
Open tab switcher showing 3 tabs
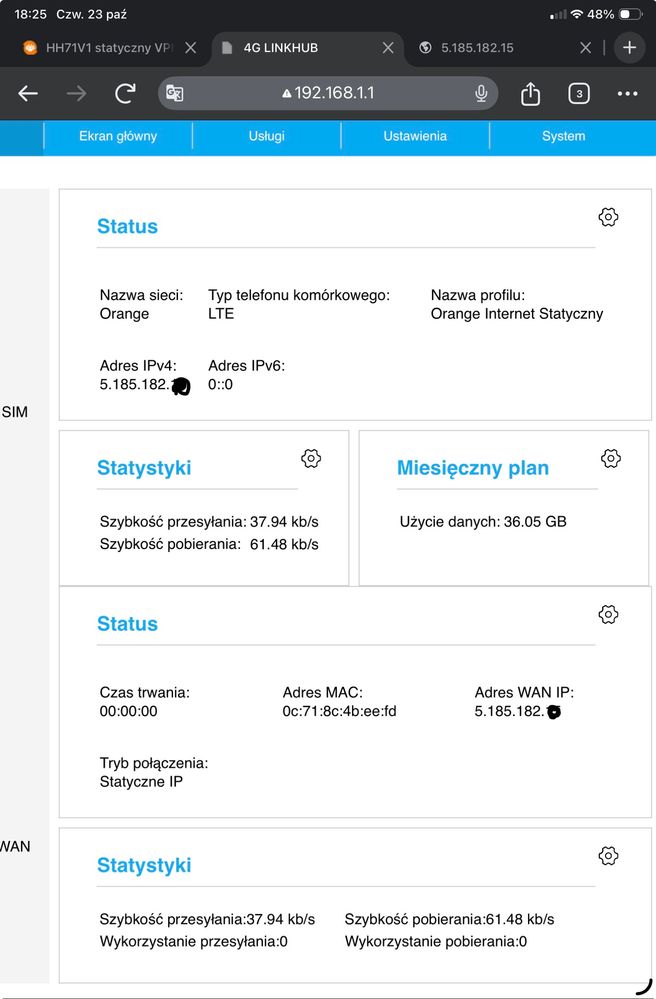[578, 94]
